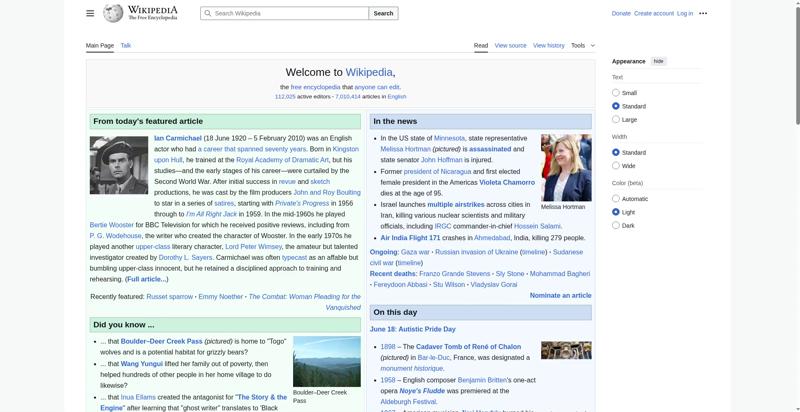Expand the Tools dropdown menu
Image resolution: width=800 pixels, height=412 pixels.
583,45
